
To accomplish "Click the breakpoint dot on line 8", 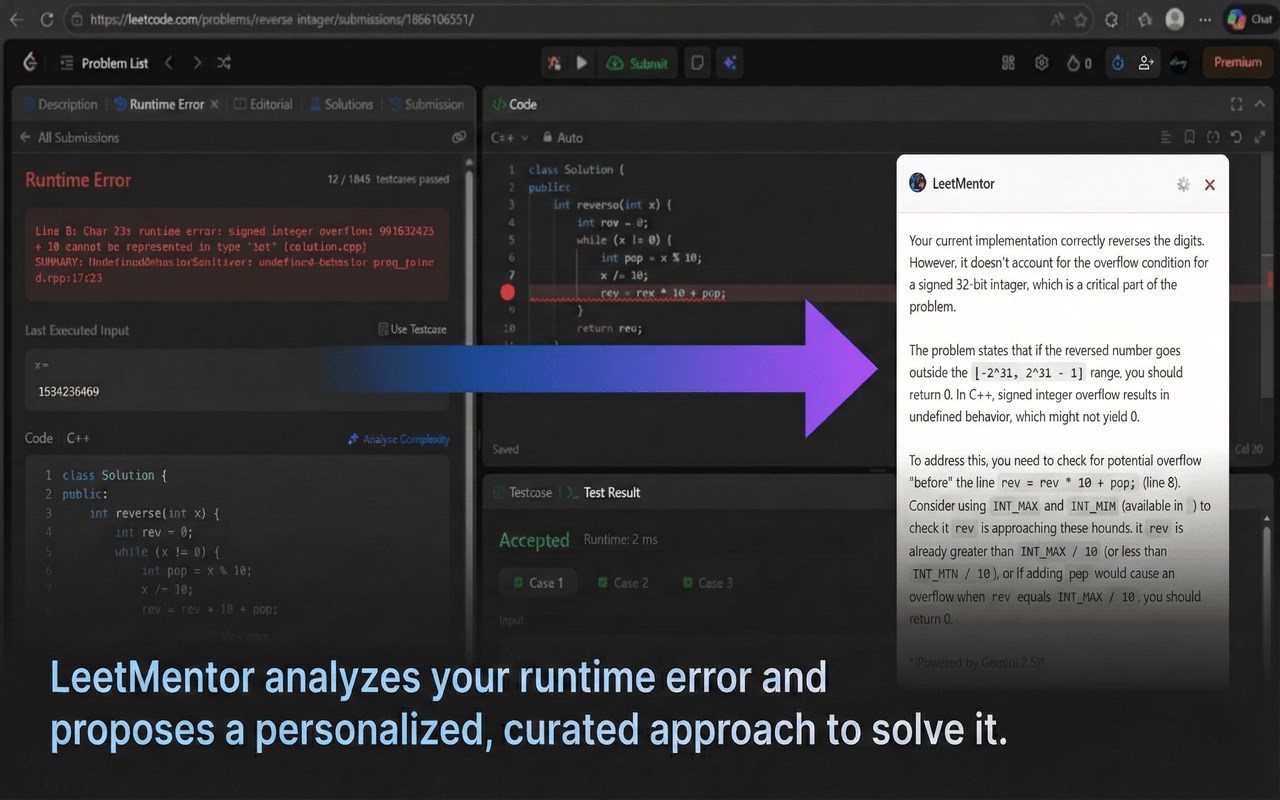I will point(507,293).
